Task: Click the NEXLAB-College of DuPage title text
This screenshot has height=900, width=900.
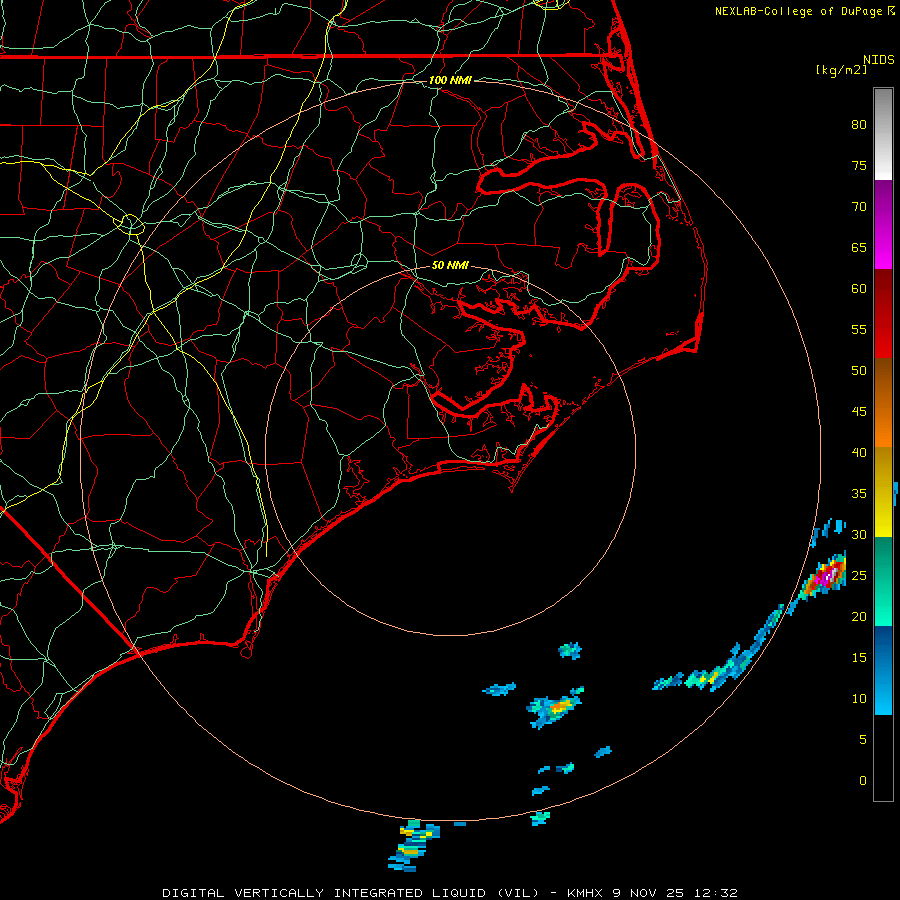Action: (799, 11)
